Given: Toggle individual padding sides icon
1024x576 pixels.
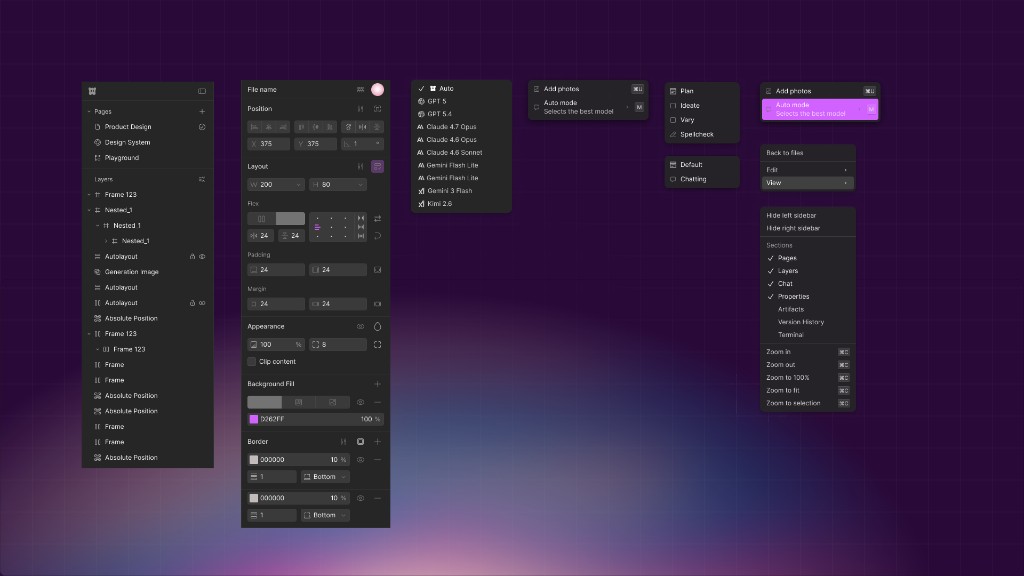Looking at the screenshot, I should tap(377, 270).
